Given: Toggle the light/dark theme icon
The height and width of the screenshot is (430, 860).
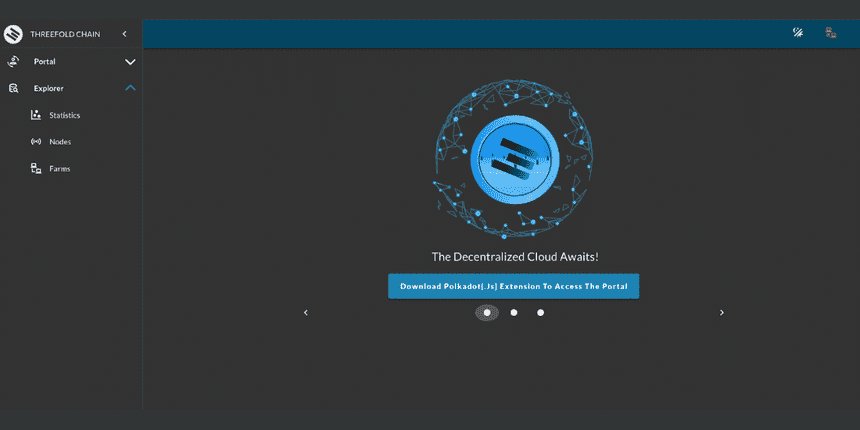Looking at the screenshot, I should (x=798, y=32).
